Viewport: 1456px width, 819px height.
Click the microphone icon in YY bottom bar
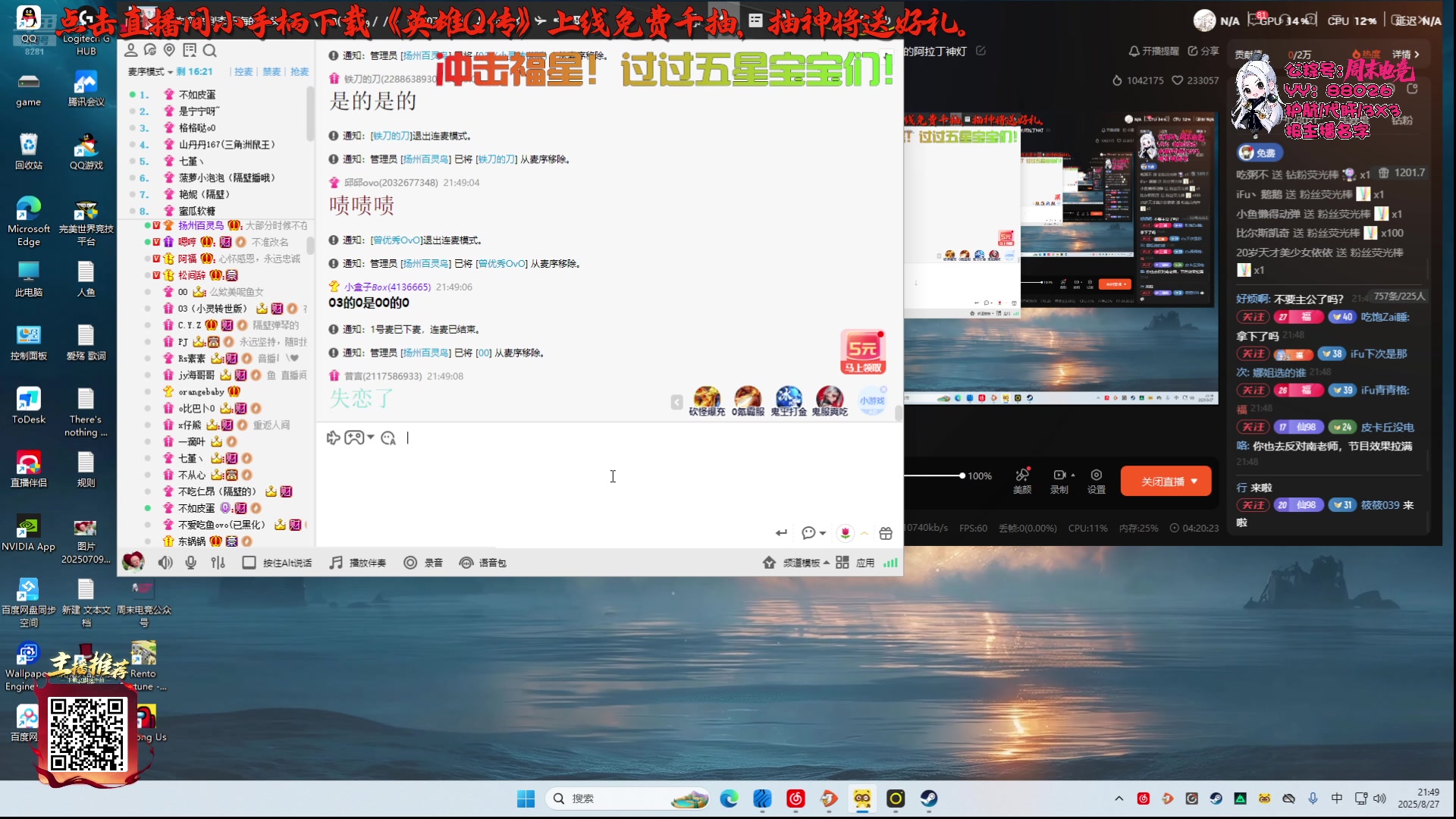pyautogui.click(x=191, y=563)
